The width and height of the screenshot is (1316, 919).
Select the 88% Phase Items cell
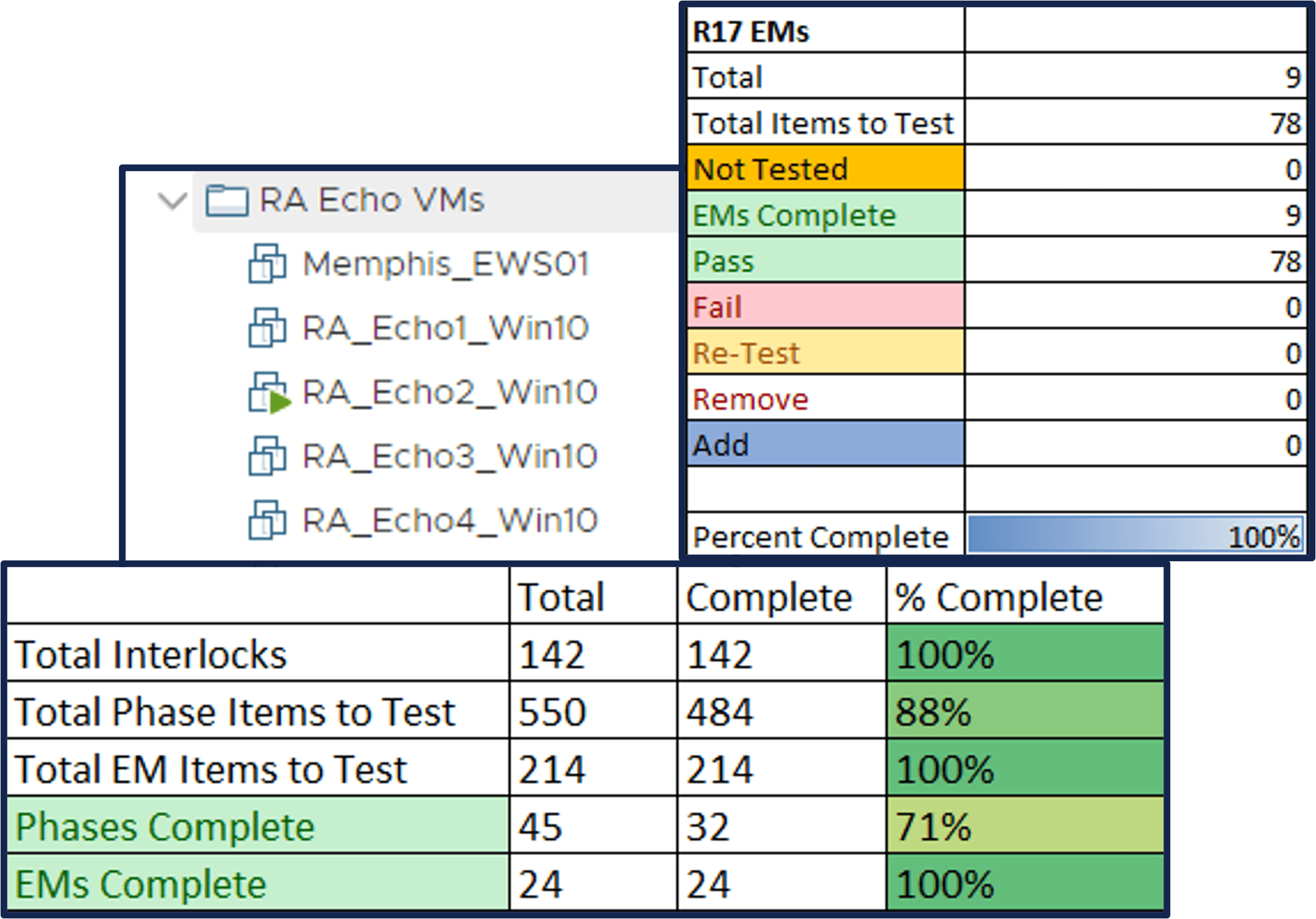tap(1025, 711)
